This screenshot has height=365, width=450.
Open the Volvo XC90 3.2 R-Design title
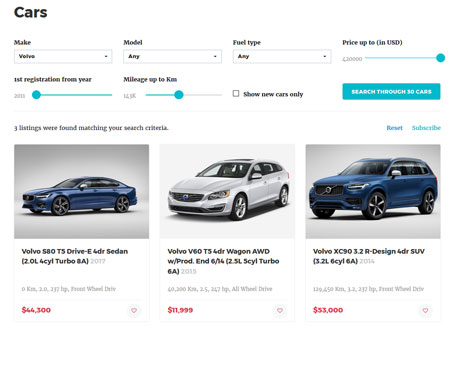pyautogui.click(x=369, y=256)
